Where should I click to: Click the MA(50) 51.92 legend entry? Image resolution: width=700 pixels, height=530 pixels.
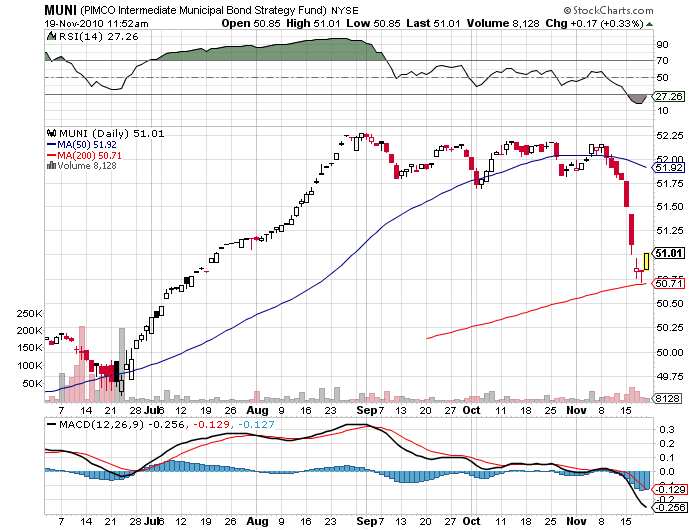[x=82, y=145]
